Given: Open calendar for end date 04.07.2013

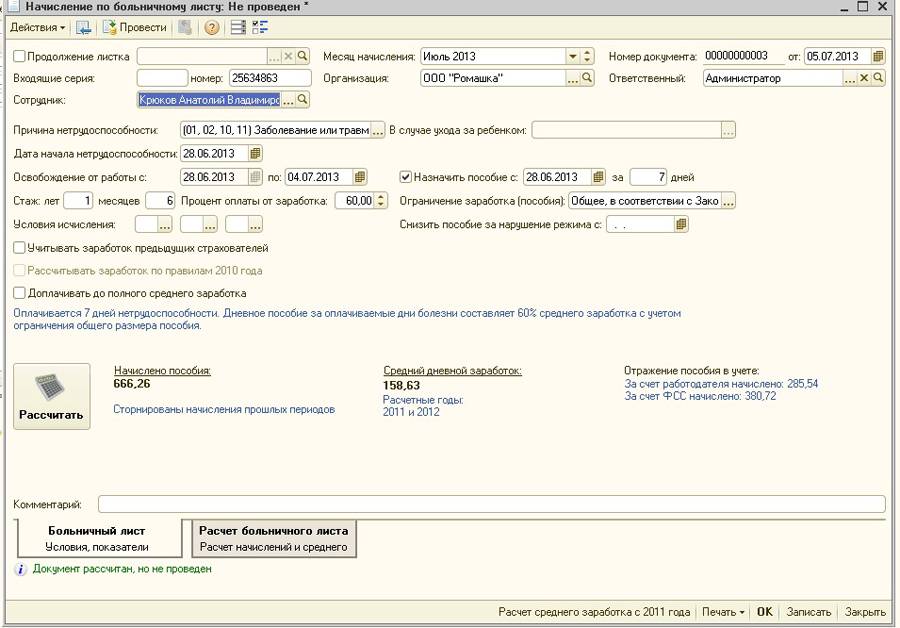Looking at the screenshot, I should [359, 177].
